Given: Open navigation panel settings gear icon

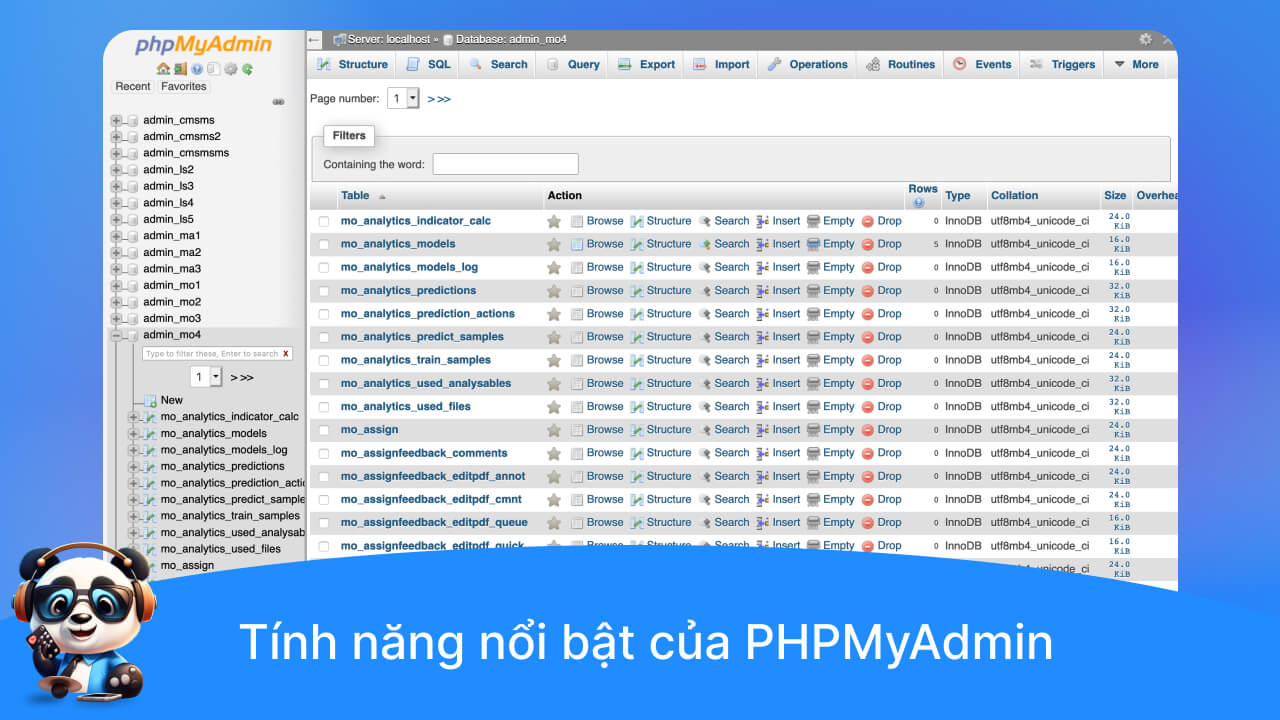Looking at the screenshot, I should coord(230,69).
